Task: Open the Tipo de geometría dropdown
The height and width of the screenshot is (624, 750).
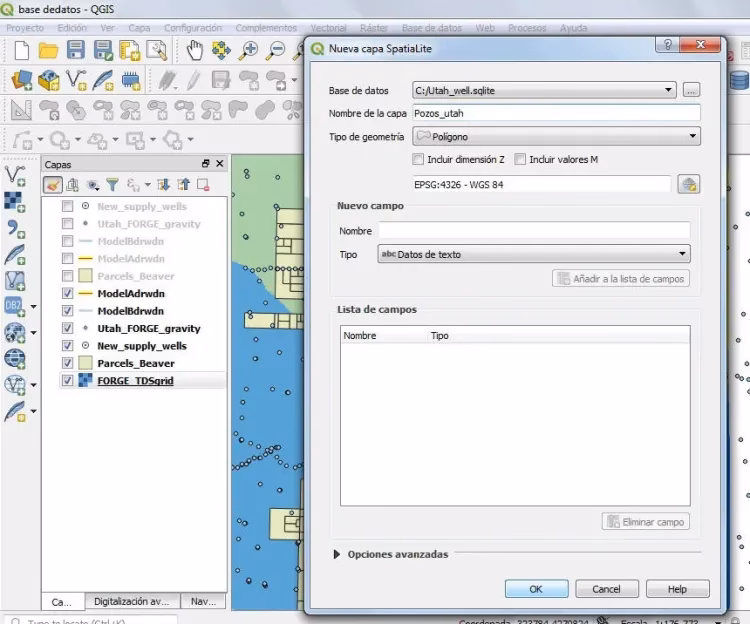Action: (556, 136)
